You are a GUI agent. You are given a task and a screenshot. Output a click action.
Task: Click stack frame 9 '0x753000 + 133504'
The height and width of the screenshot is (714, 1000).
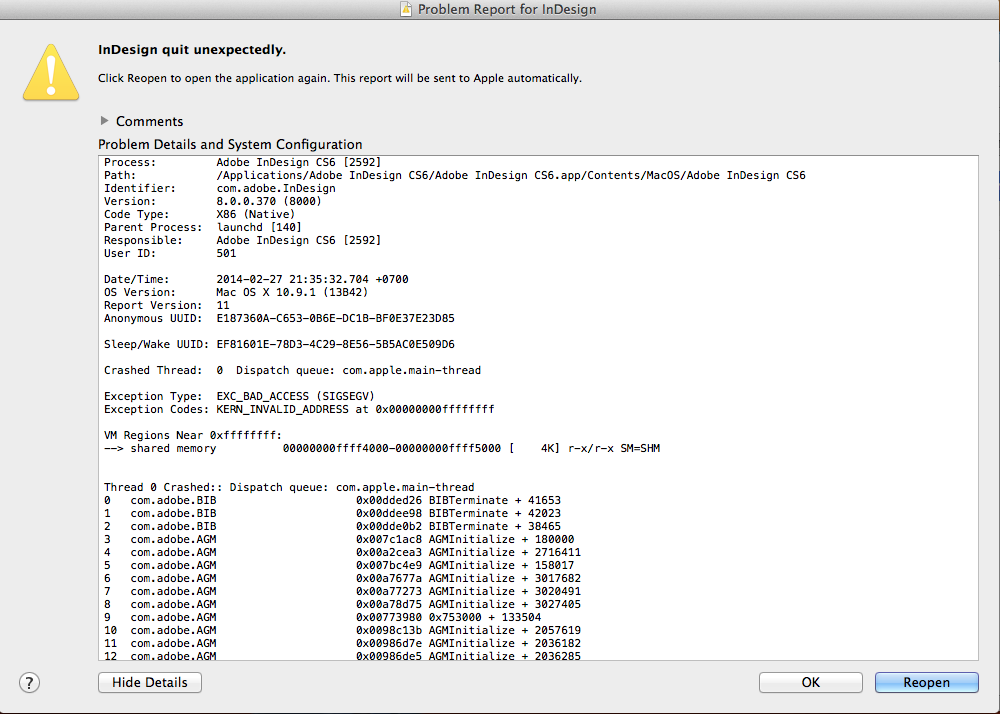click(323, 617)
